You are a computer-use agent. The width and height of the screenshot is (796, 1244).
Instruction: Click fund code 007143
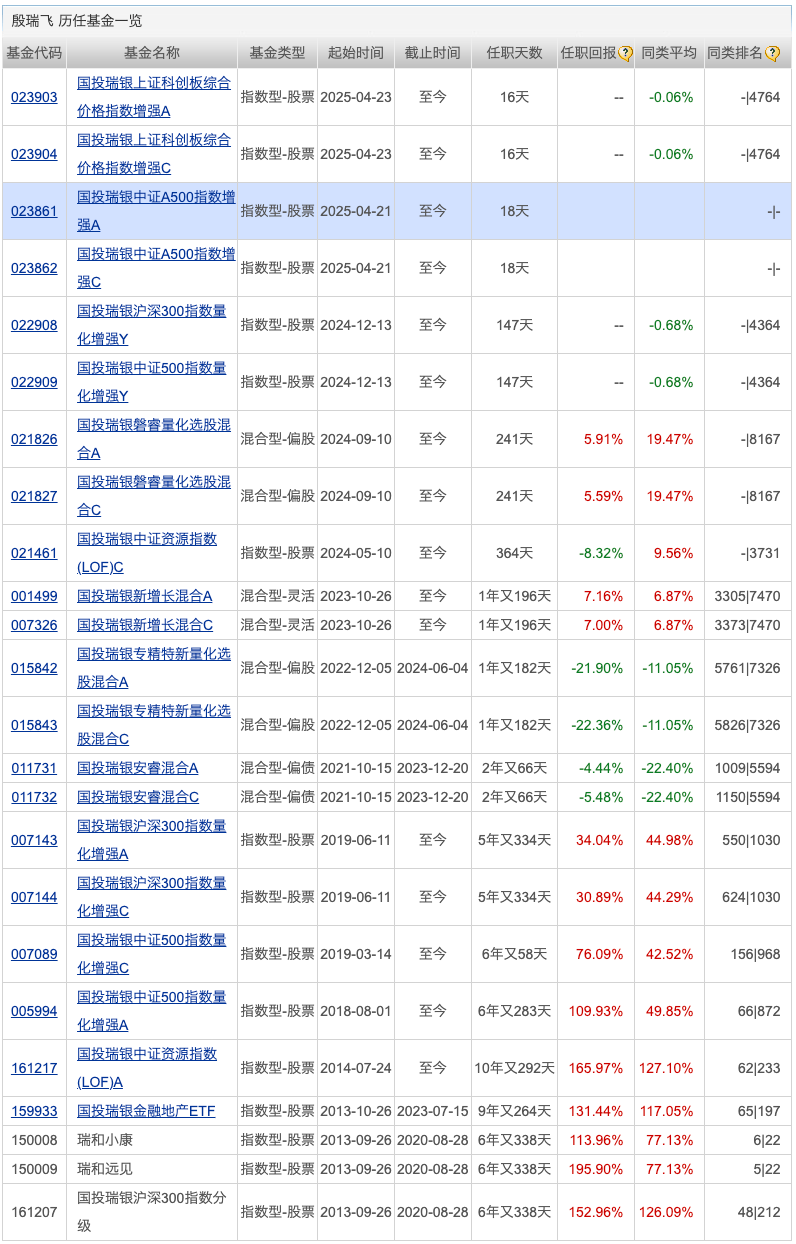[x=34, y=840]
